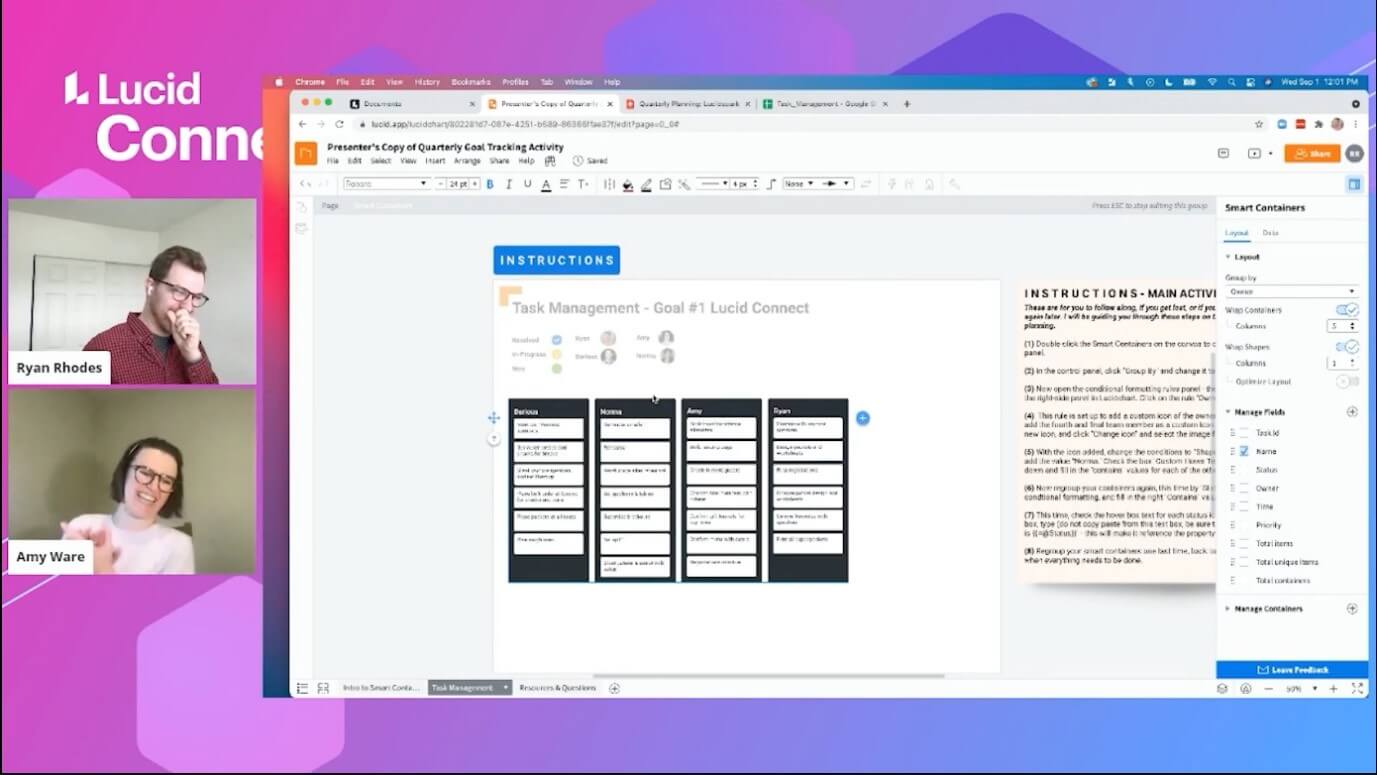Open the Bookmarks menu in macOS menu bar

pos(471,82)
